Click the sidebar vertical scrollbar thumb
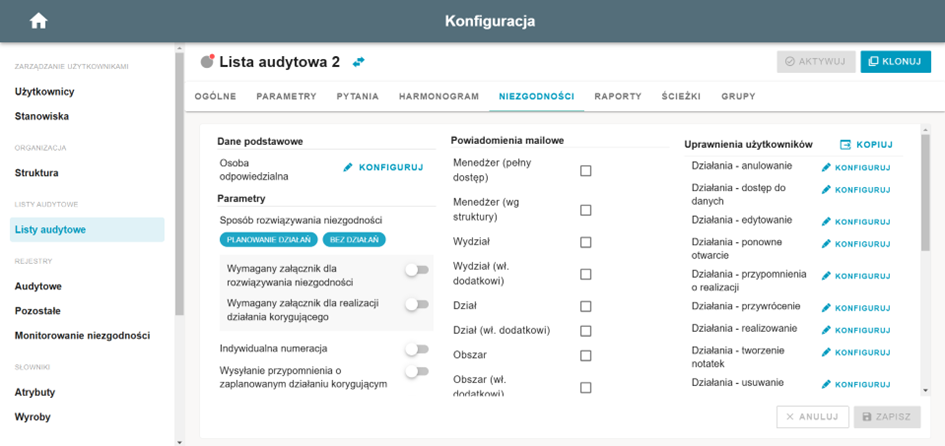 179,184
